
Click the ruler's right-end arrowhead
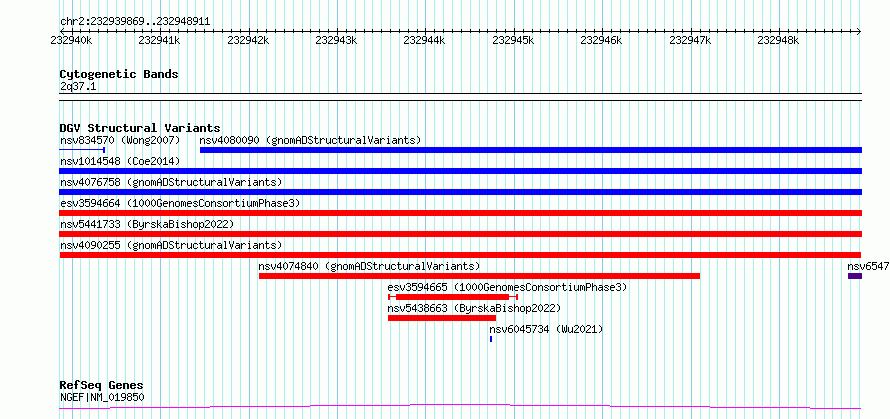pyautogui.click(x=859, y=31)
